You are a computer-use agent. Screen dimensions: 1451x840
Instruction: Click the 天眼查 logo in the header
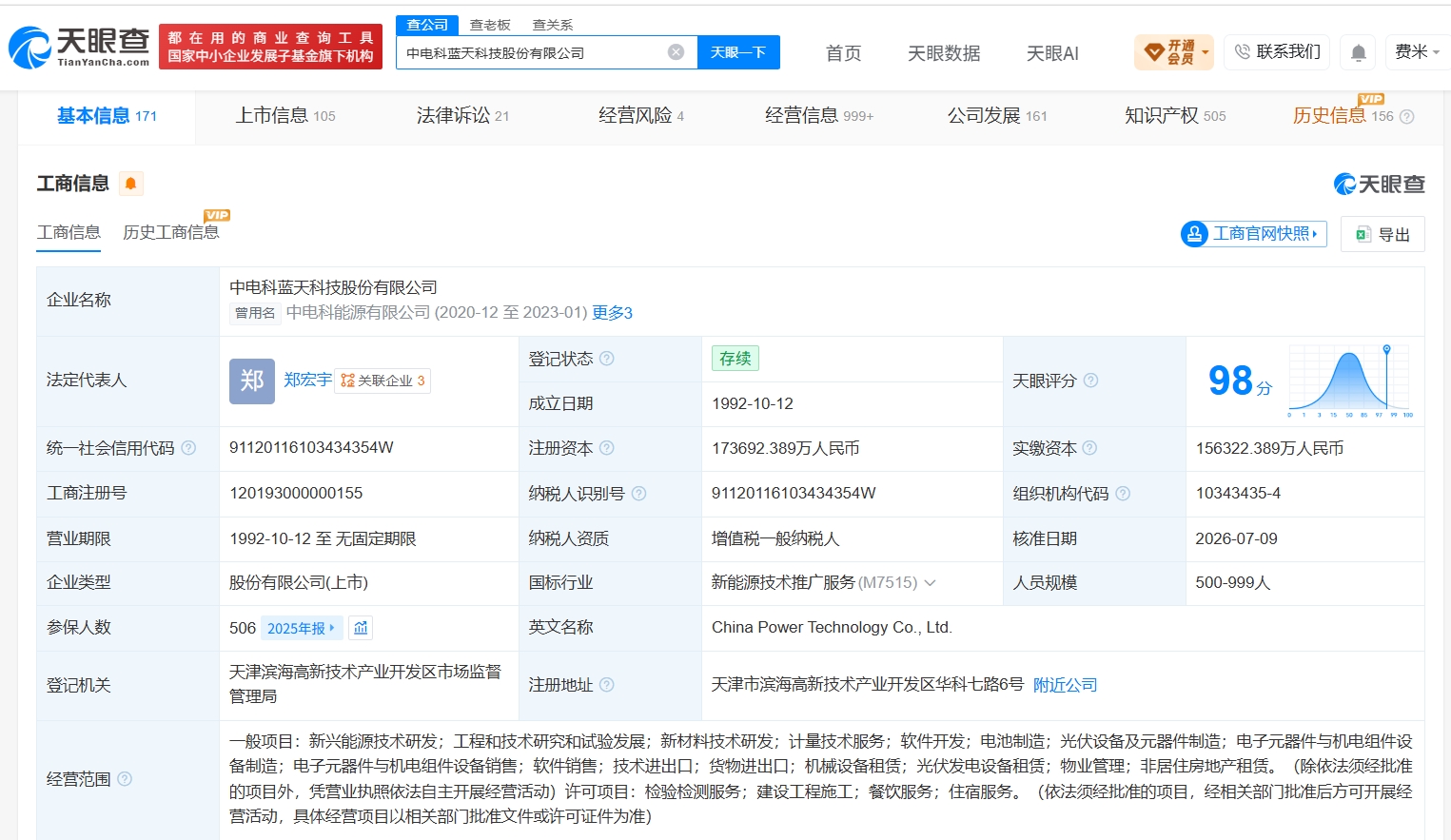[80, 48]
